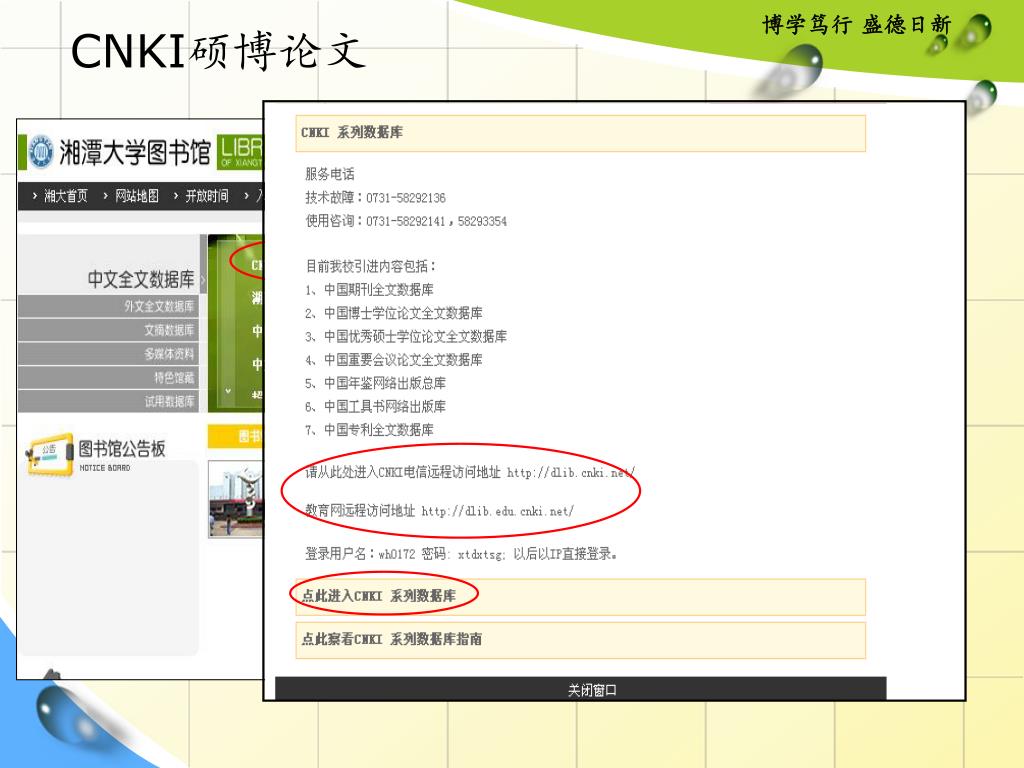Click the down chevron in the green database list
1024x768 pixels.
(228, 391)
